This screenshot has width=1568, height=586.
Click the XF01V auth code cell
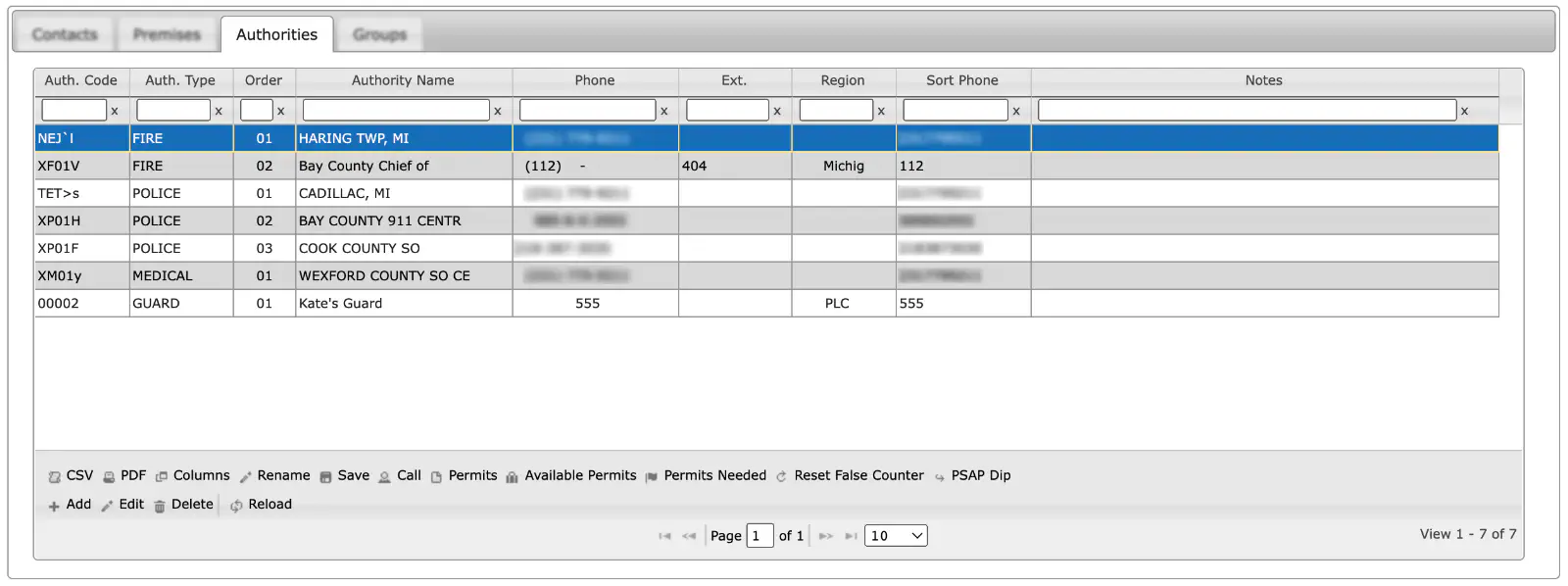tap(81, 166)
